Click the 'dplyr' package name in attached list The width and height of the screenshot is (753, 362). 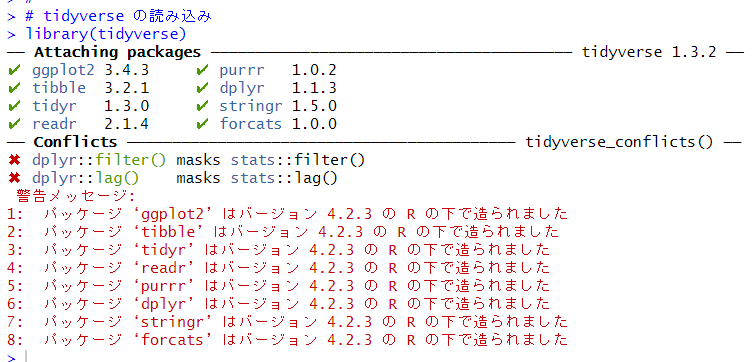pyautogui.click(x=242, y=88)
